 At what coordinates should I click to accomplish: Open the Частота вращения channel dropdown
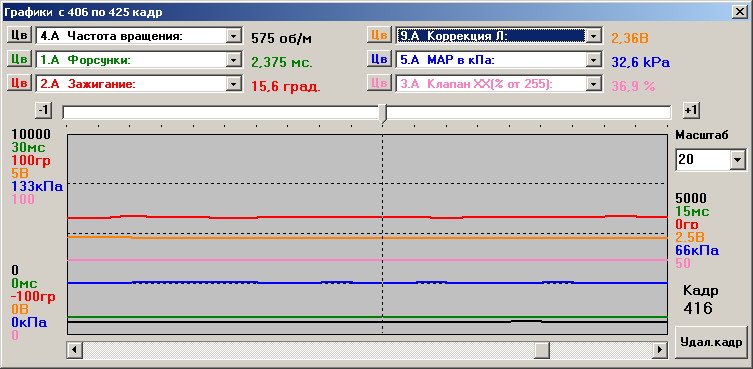pyautogui.click(x=233, y=36)
